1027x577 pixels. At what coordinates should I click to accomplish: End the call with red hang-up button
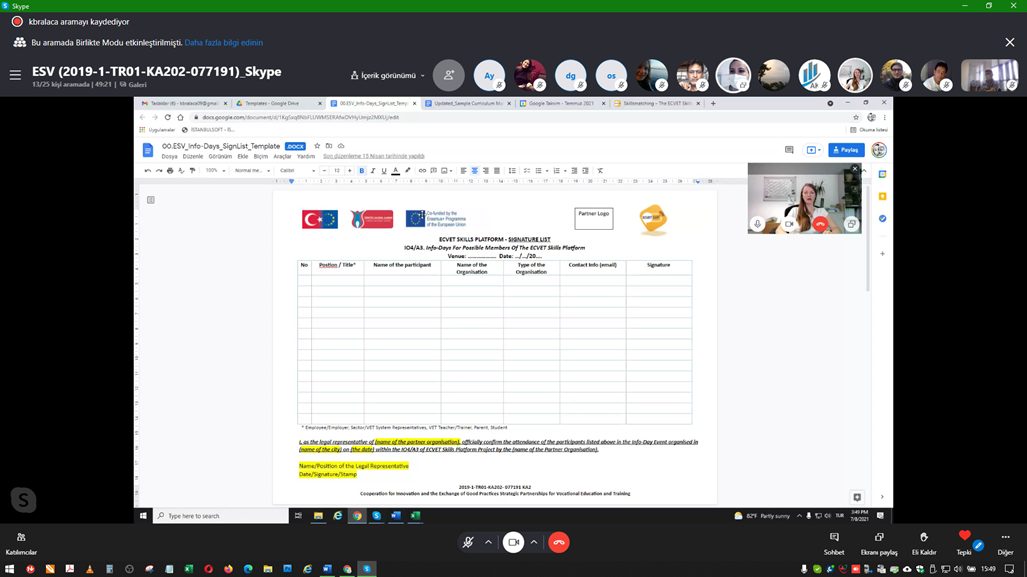559,542
